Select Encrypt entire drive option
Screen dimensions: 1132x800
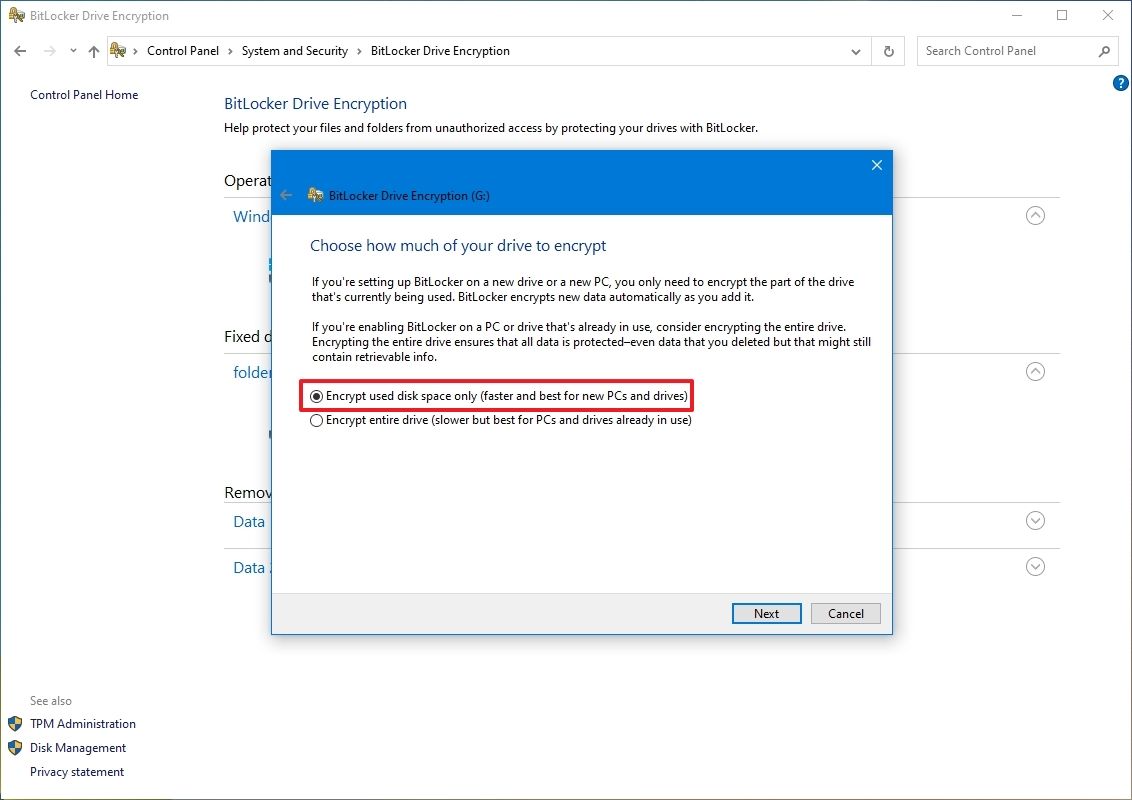(x=316, y=420)
